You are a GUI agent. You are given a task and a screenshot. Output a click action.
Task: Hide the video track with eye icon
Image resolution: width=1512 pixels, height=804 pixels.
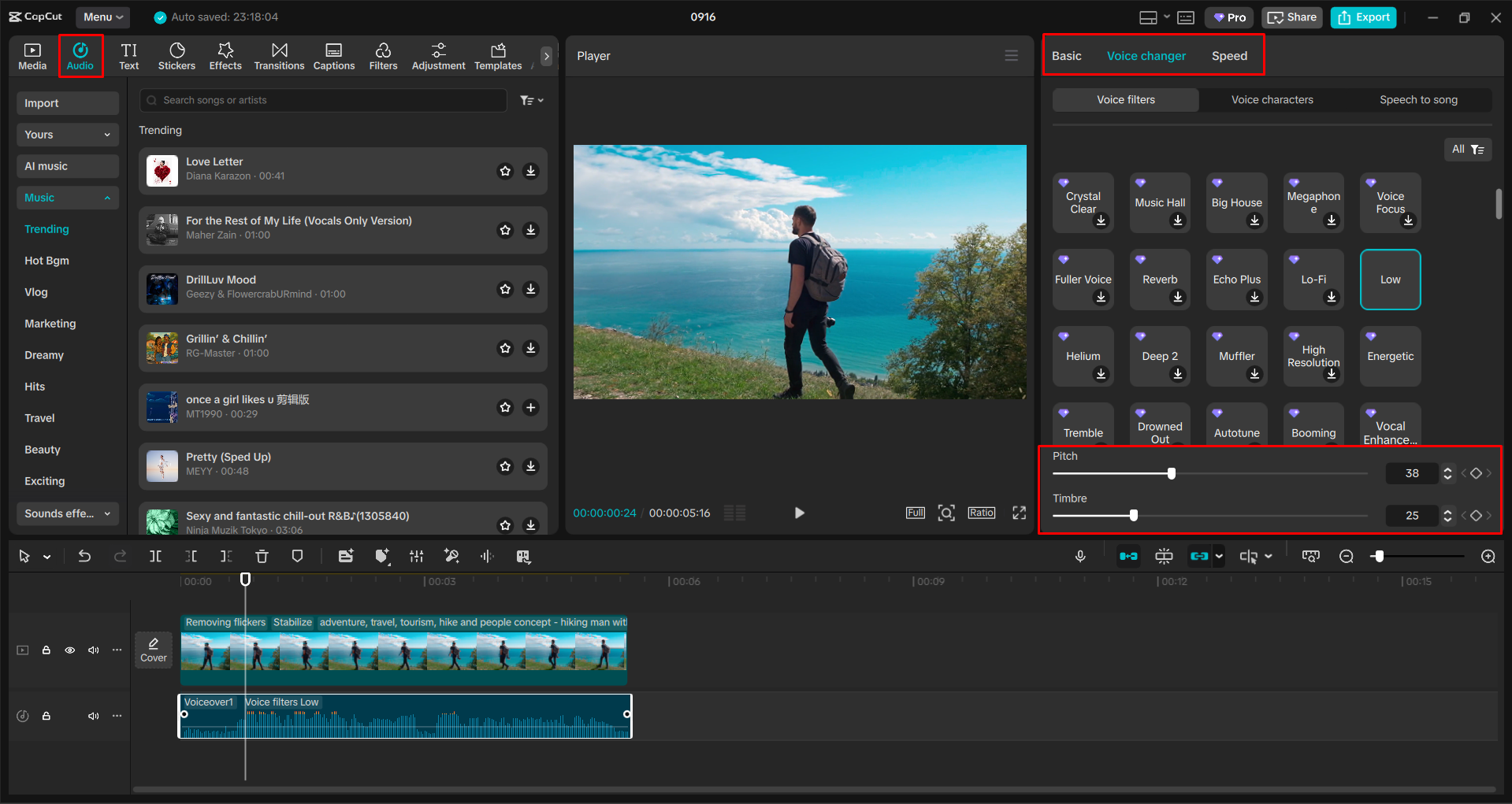click(x=70, y=650)
